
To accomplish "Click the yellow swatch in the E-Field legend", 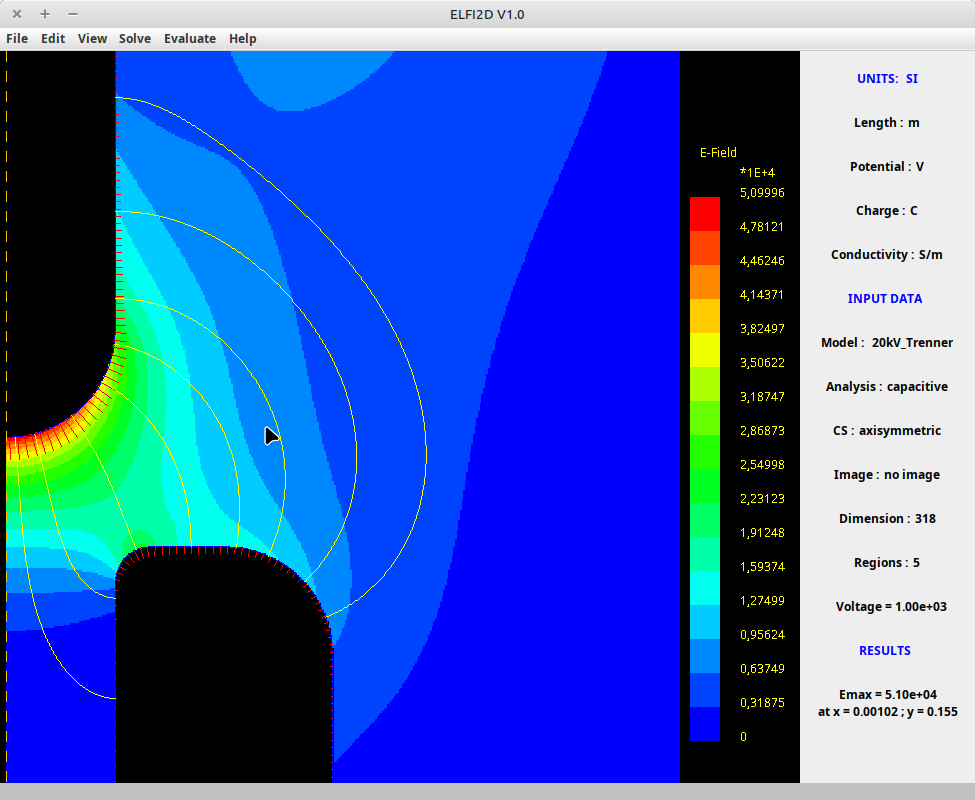I will pos(704,350).
